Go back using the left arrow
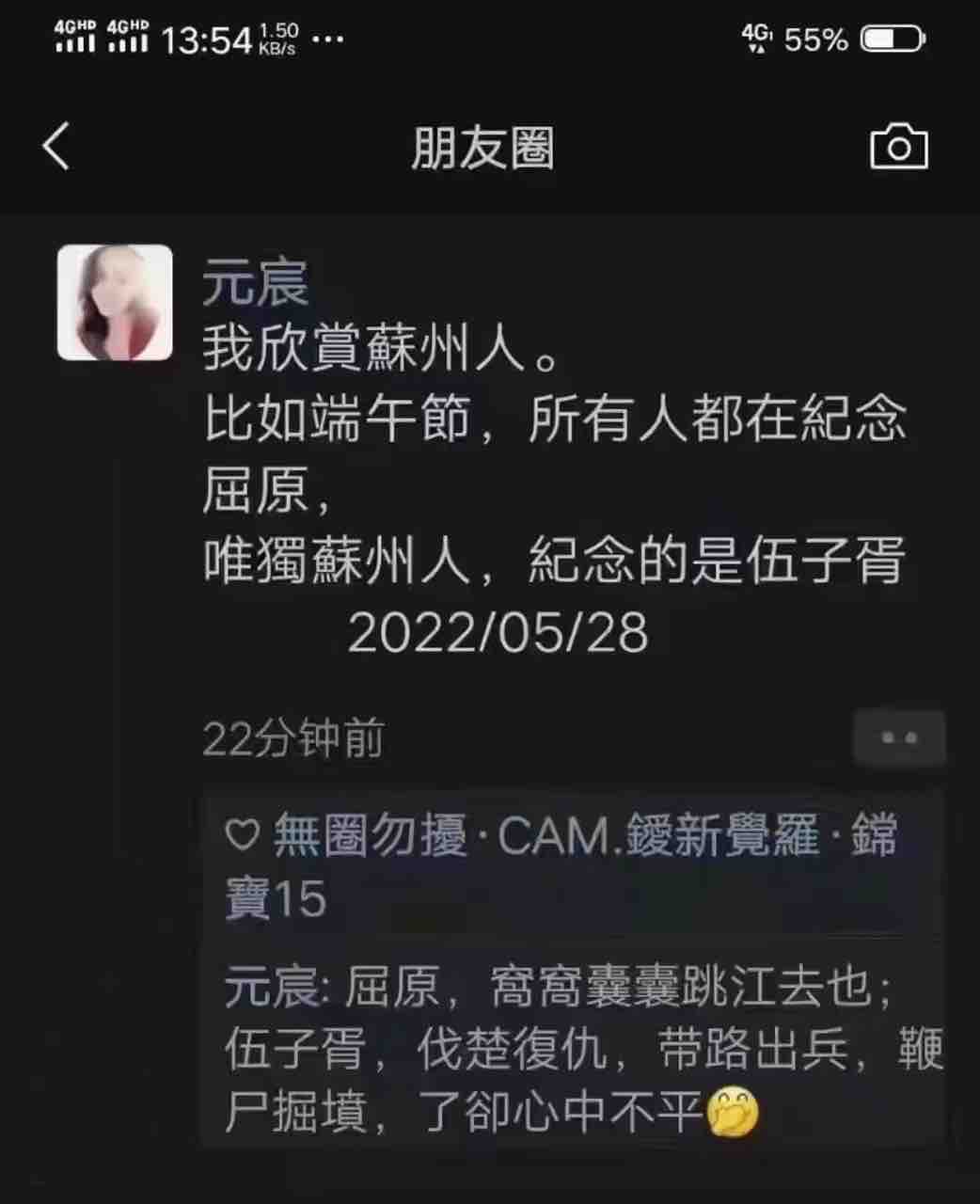The image size is (980, 1204). pyautogui.click(x=56, y=147)
